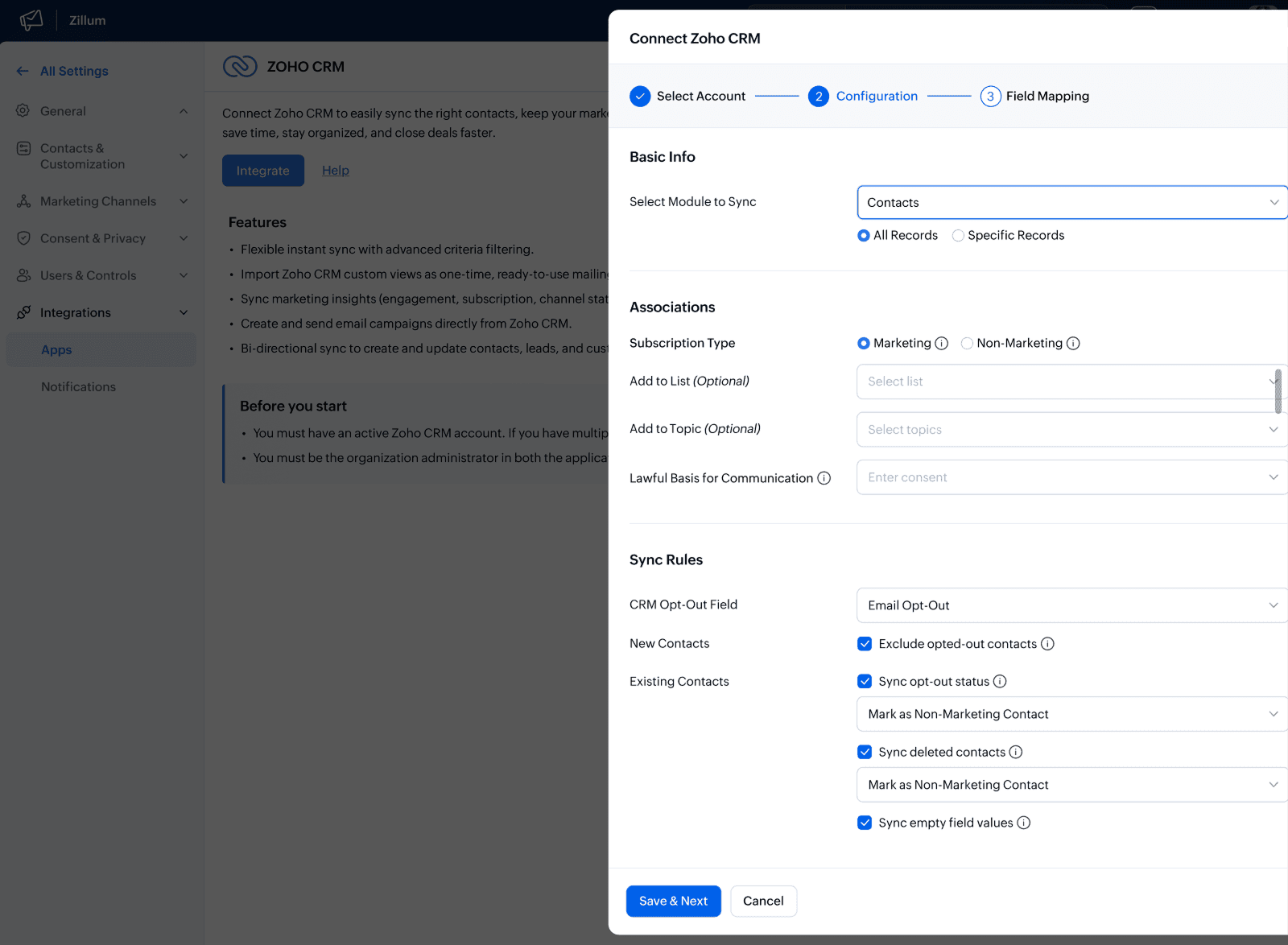The height and width of the screenshot is (945, 1288).
Task: Click the Marketing Channels sidebar icon
Action: click(23, 201)
